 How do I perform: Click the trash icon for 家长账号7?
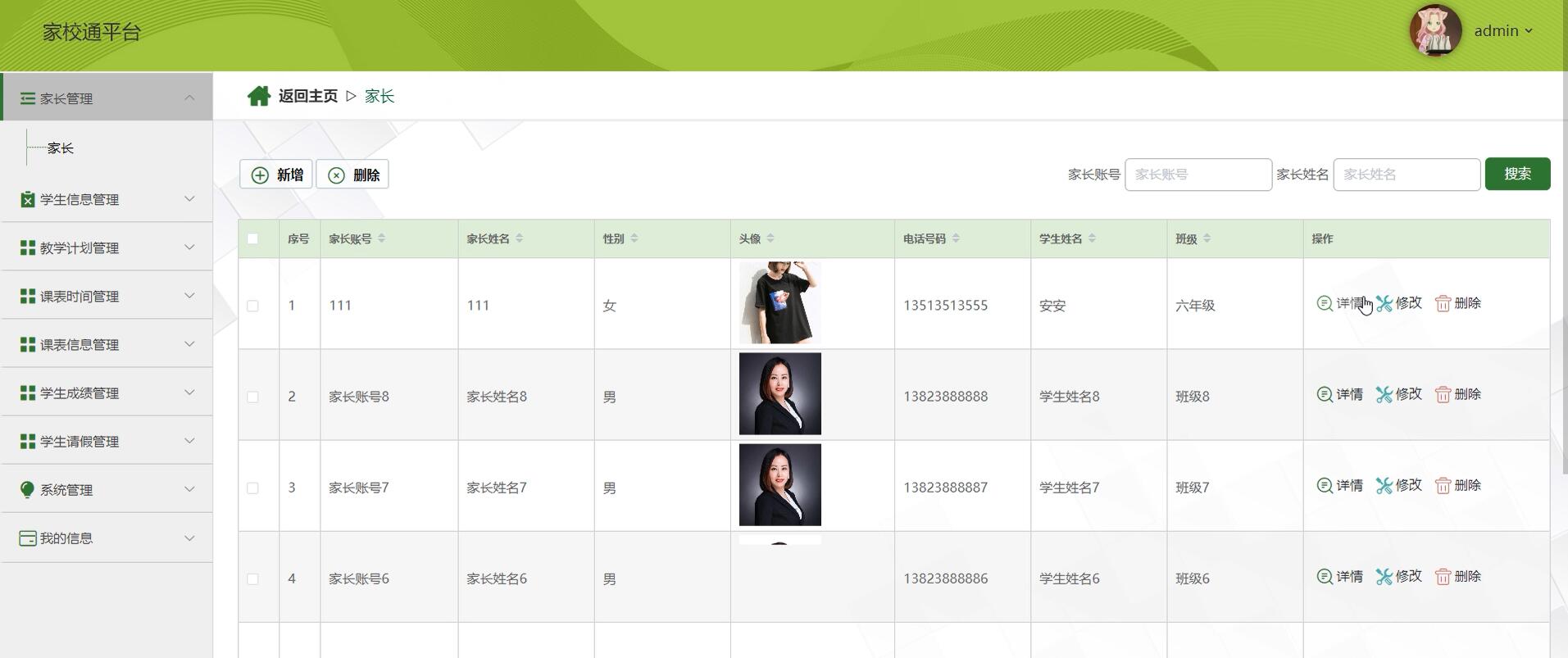pyautogui.click(x=1443, y=485)
